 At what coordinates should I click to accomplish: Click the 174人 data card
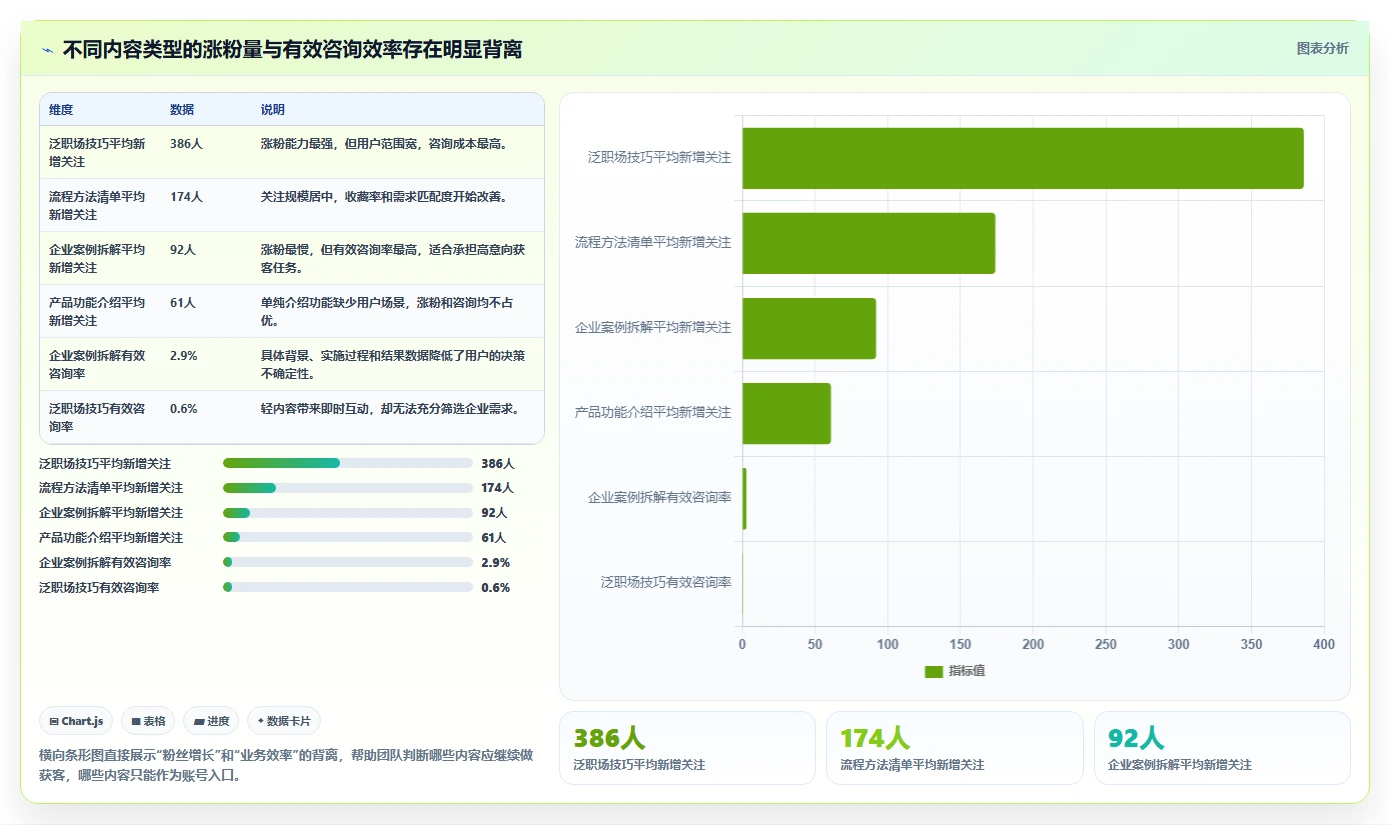[x=954, y=748]
